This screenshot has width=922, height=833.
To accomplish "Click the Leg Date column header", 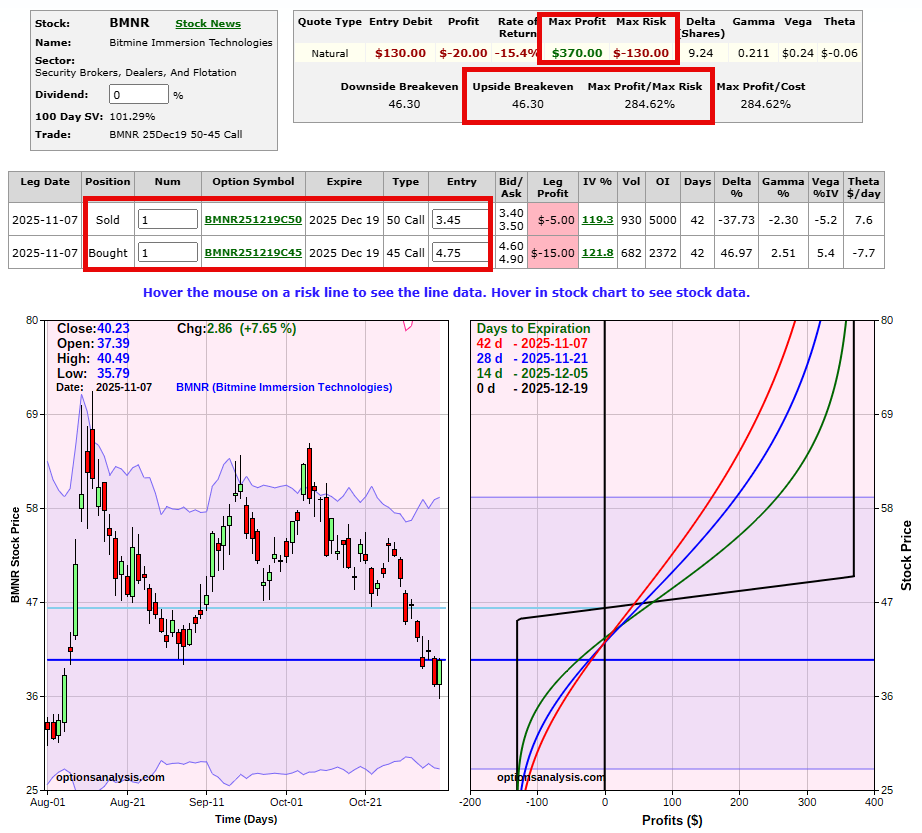I will click(x=43, y=182).
